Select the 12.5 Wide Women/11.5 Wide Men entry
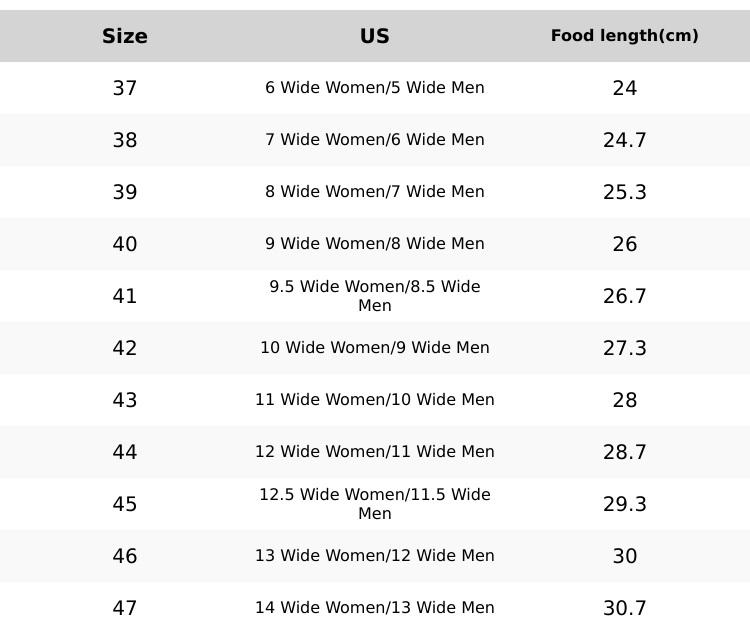Image resolution: width=750 pixels, height=634 pixels. (375, 504)
